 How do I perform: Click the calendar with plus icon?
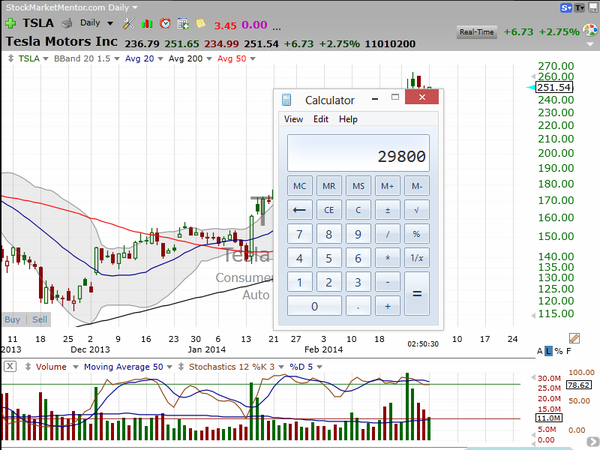click(x=183, y=24)
